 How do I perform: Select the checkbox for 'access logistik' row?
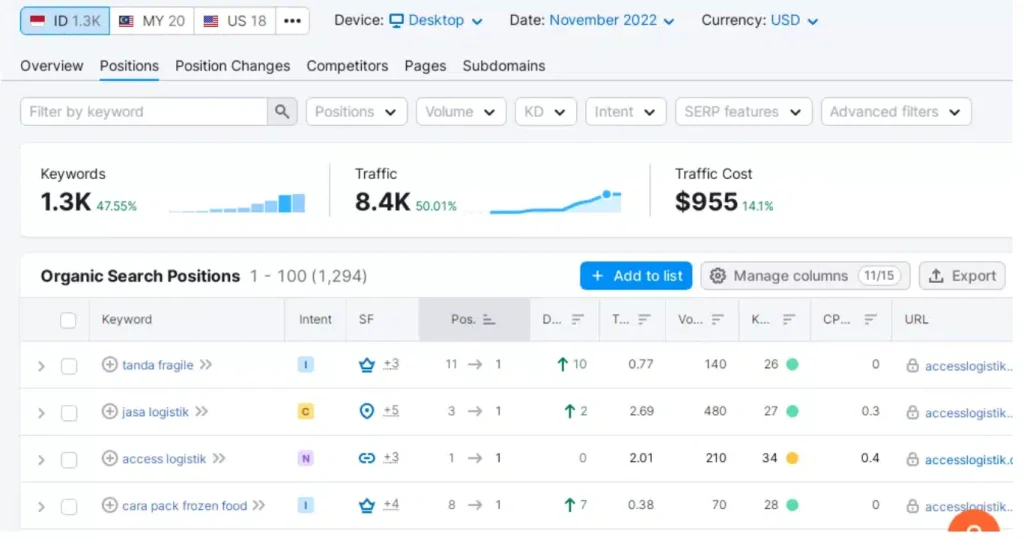(69, 459)
